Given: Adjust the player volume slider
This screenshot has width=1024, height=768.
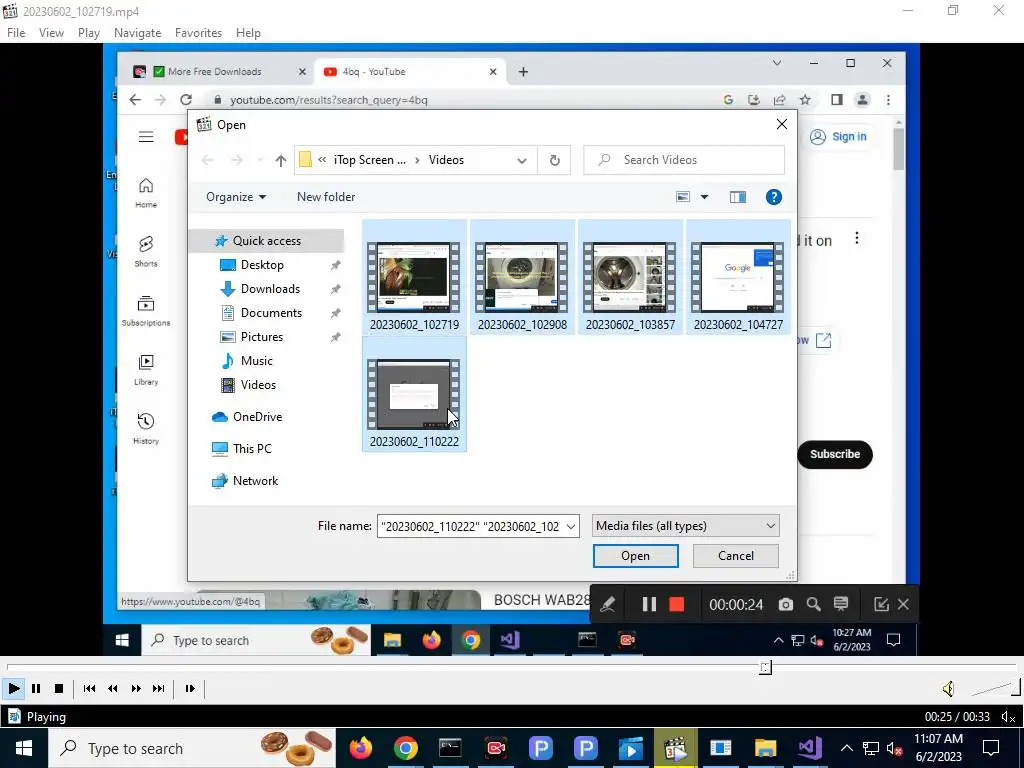Looking at the screenshot, I should pyautogui.click(x=995, y=688).
